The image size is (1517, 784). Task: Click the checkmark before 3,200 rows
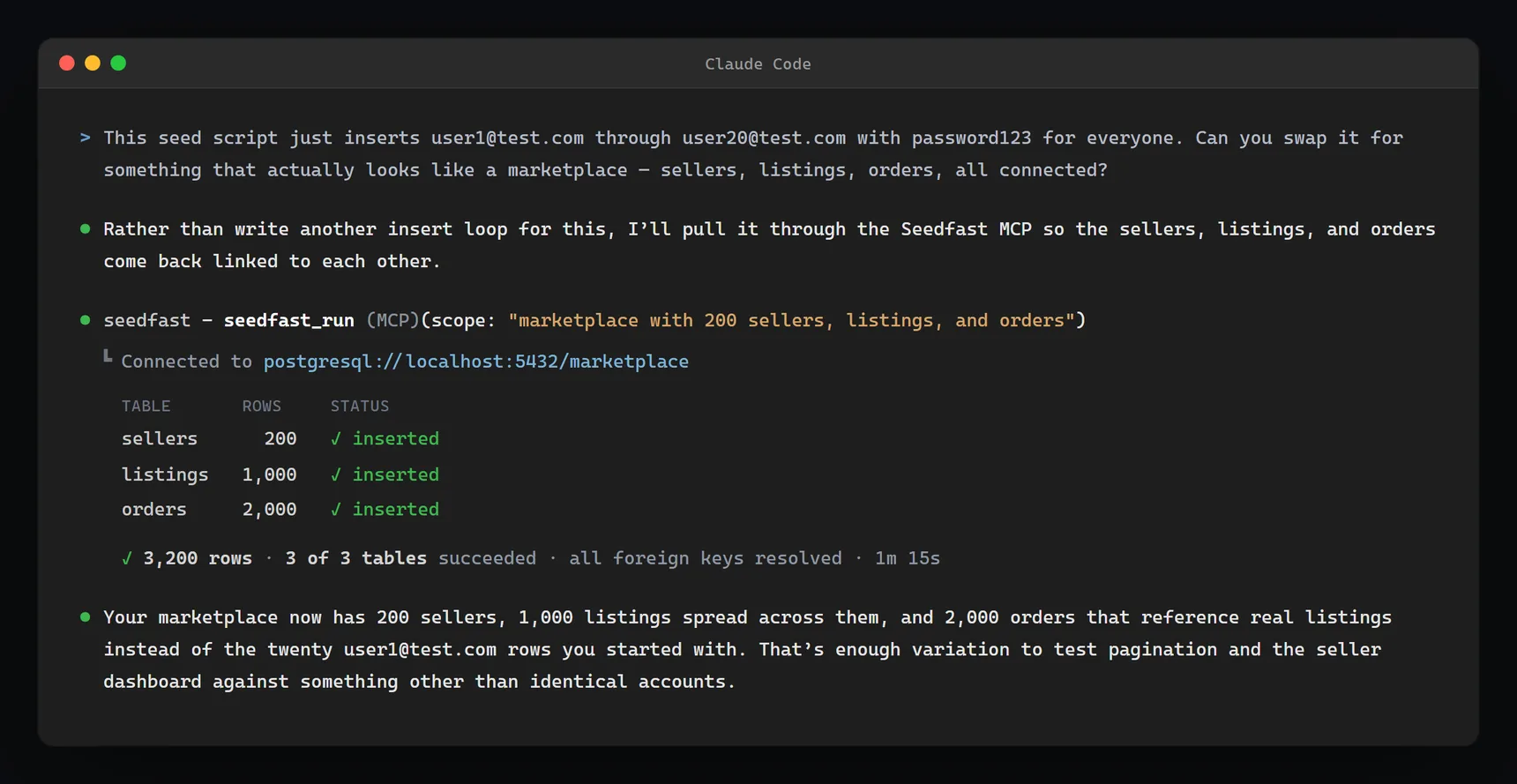127,558
